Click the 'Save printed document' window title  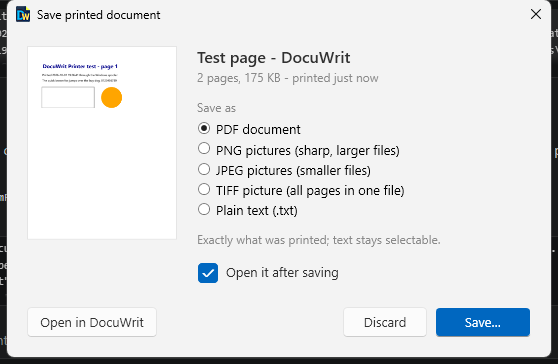click(99, 15)
